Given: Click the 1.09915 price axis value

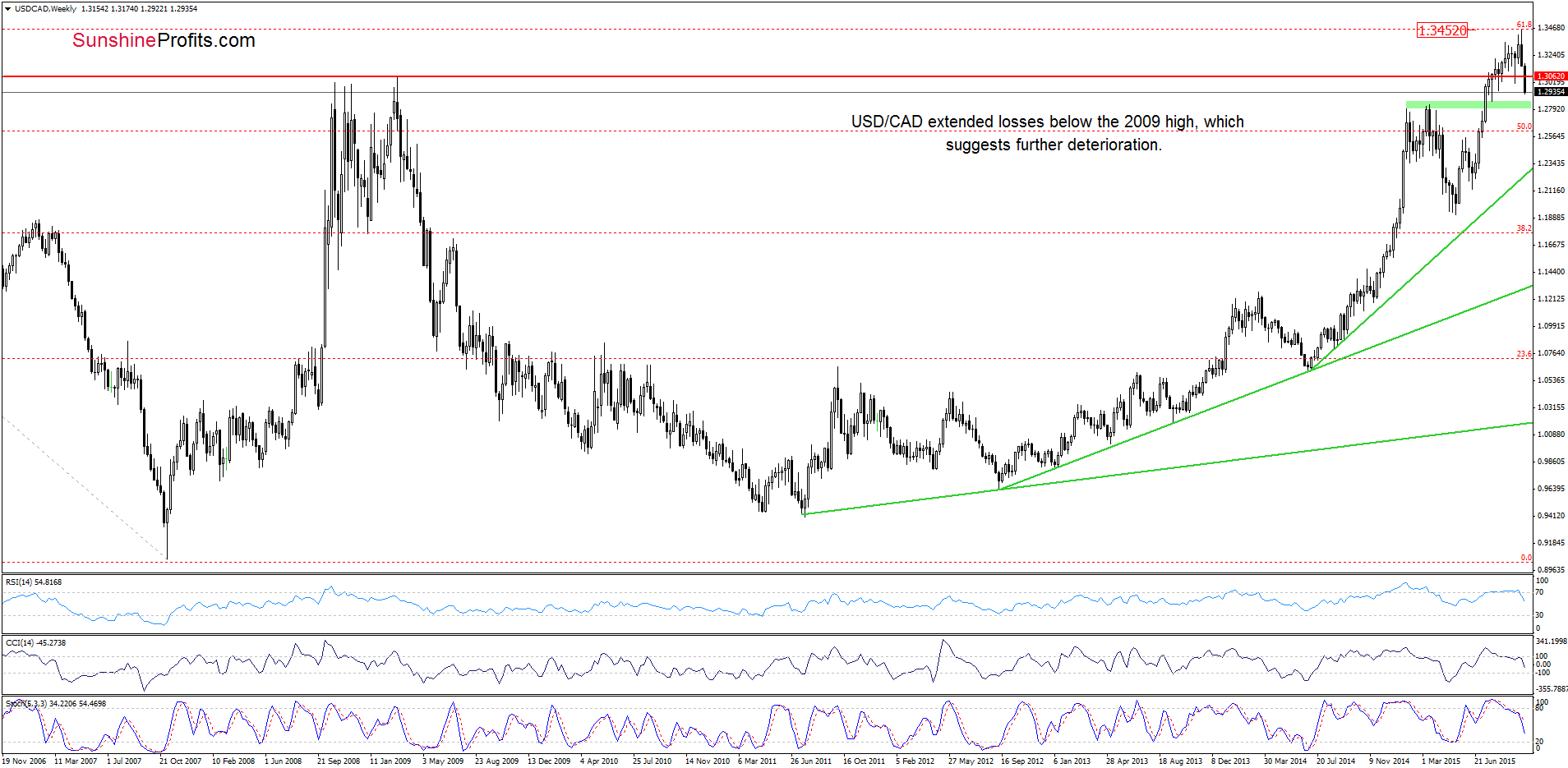Looking at the screenshot, I should pyautogui.click(x=1551, y=326).
